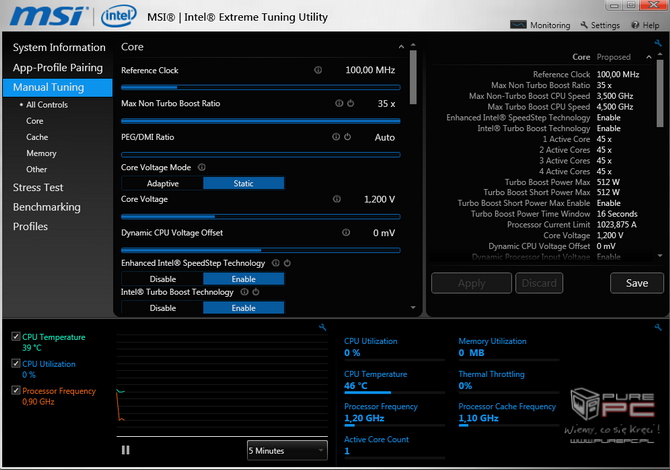Click the Apply button

pyautogui.click(x=471, y=283)
